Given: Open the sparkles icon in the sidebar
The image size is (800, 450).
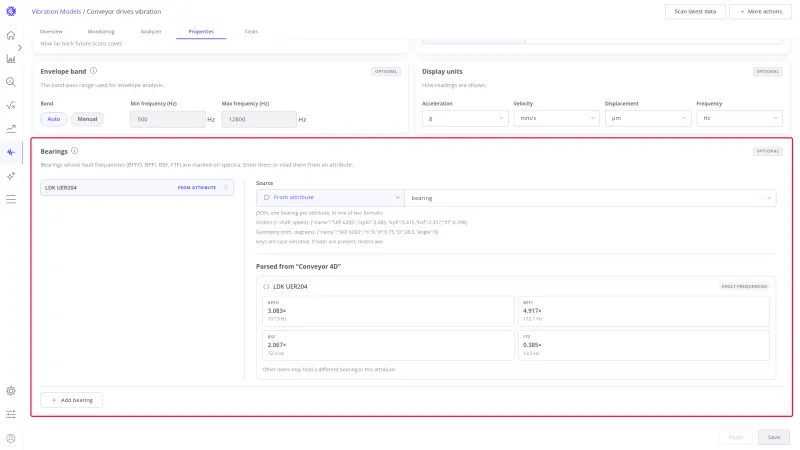Looking at the screenshot, I should click(11, 176).
